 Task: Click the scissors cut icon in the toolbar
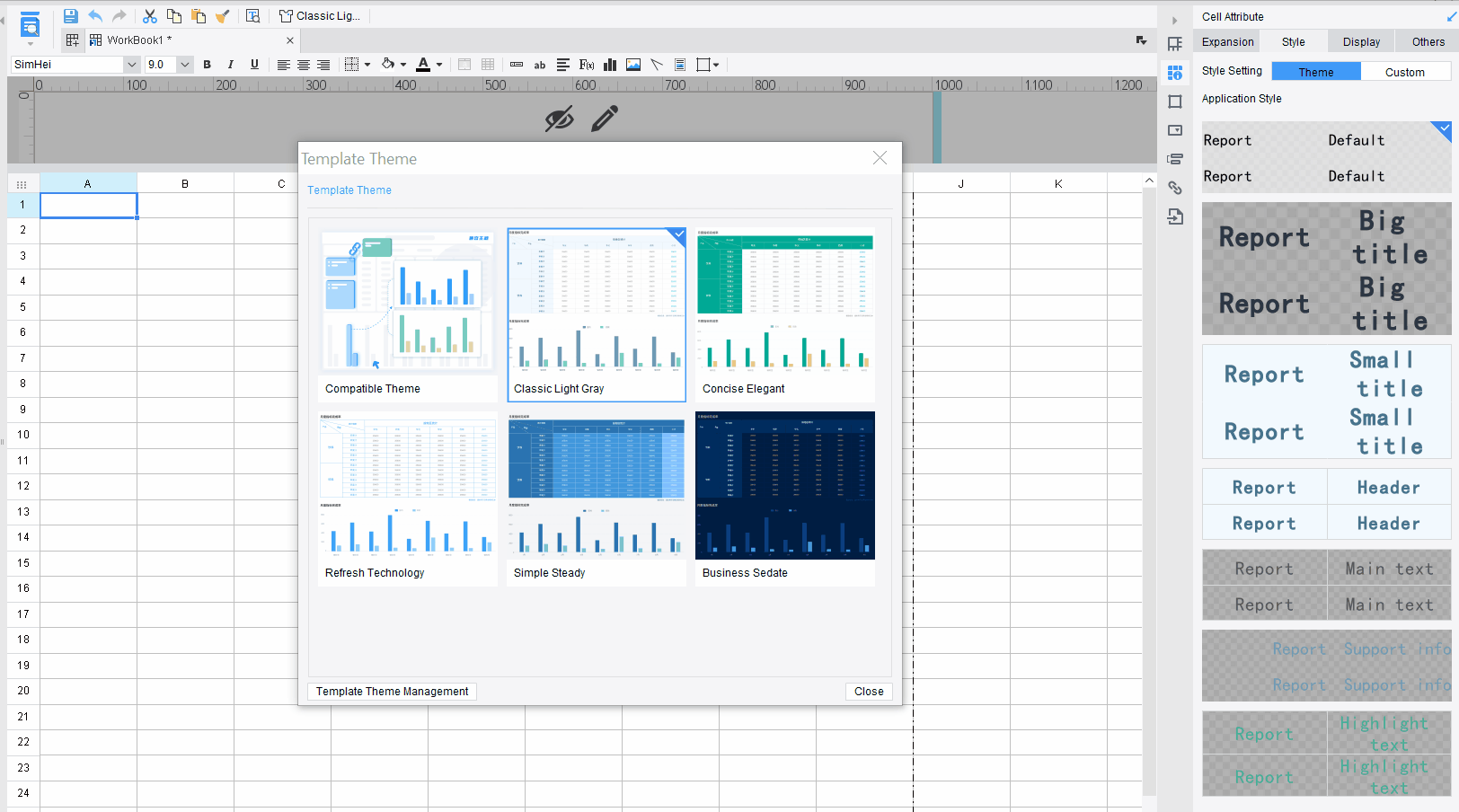(149, 15)
